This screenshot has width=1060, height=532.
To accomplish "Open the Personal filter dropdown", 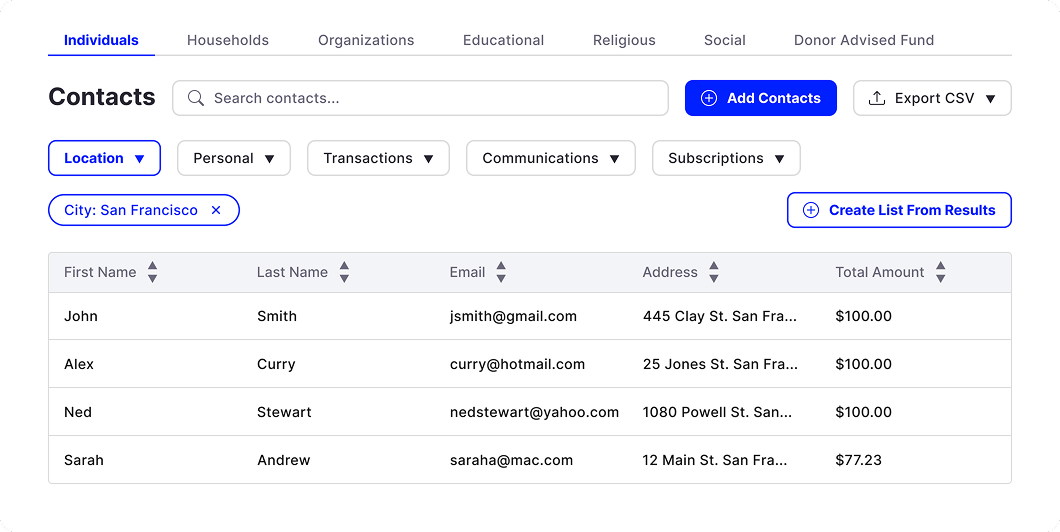I will 234,158.
